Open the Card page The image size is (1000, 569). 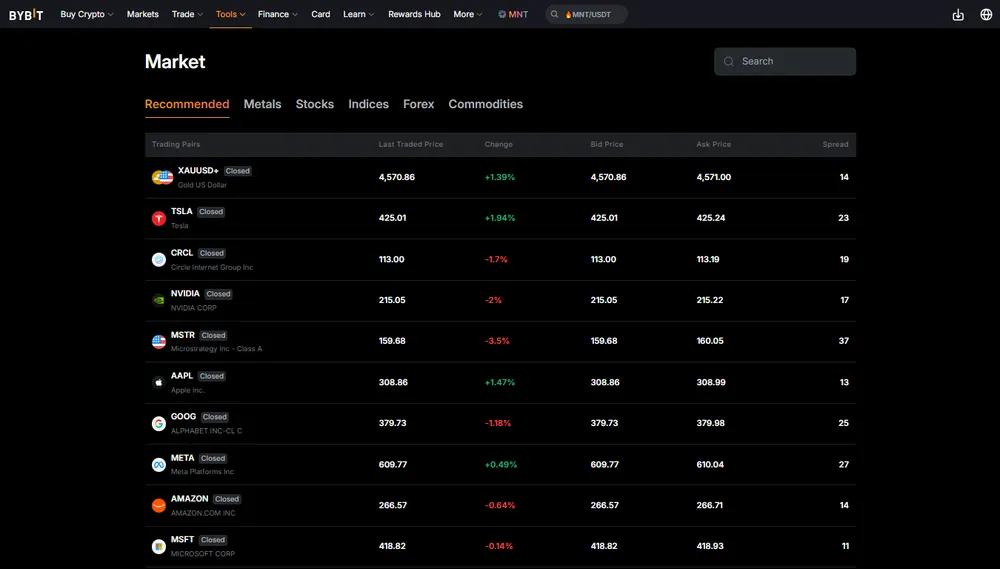320,14
